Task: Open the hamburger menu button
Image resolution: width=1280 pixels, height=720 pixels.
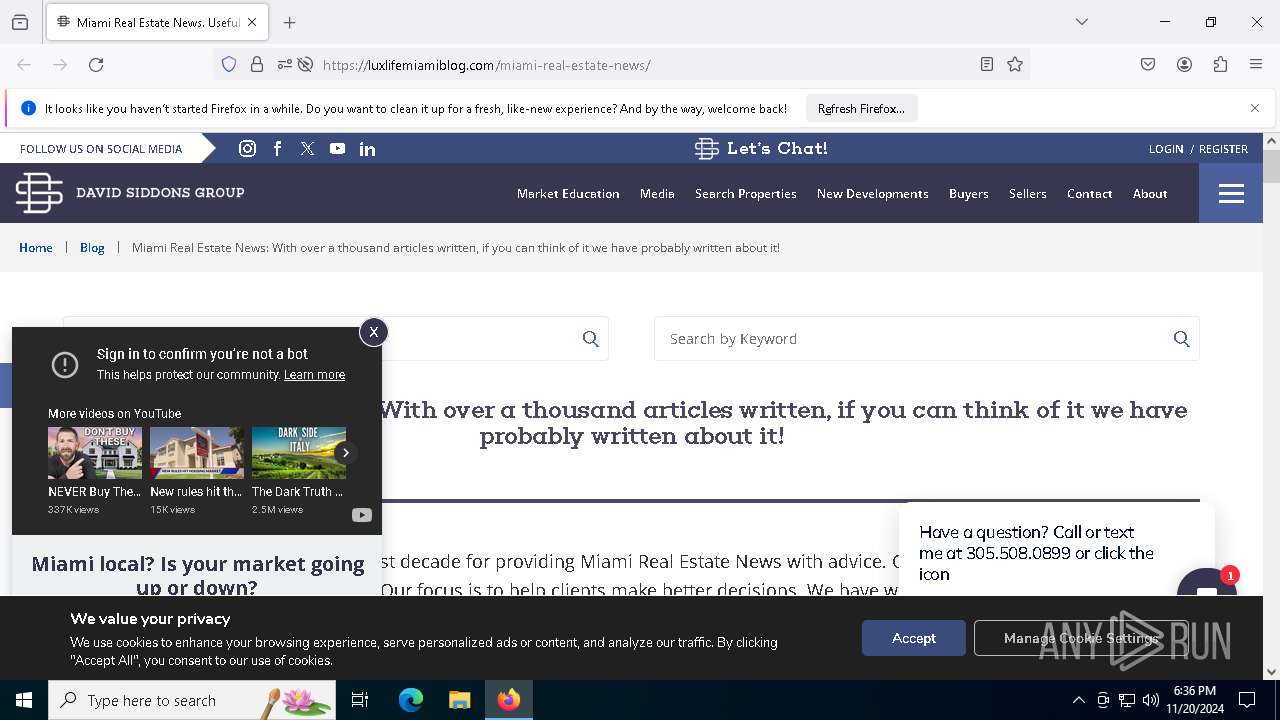Action: [1231, 193]
